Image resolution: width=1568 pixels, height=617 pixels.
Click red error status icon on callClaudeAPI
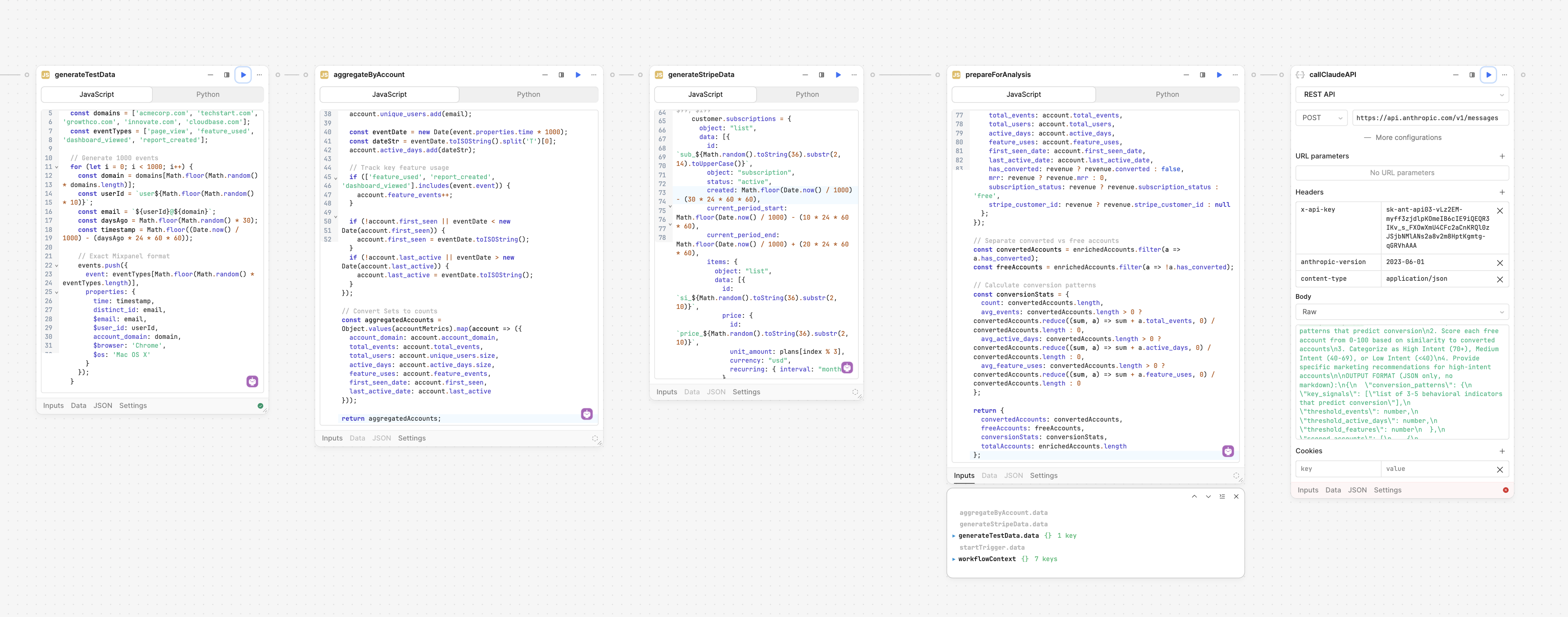tap(1505, 490)
